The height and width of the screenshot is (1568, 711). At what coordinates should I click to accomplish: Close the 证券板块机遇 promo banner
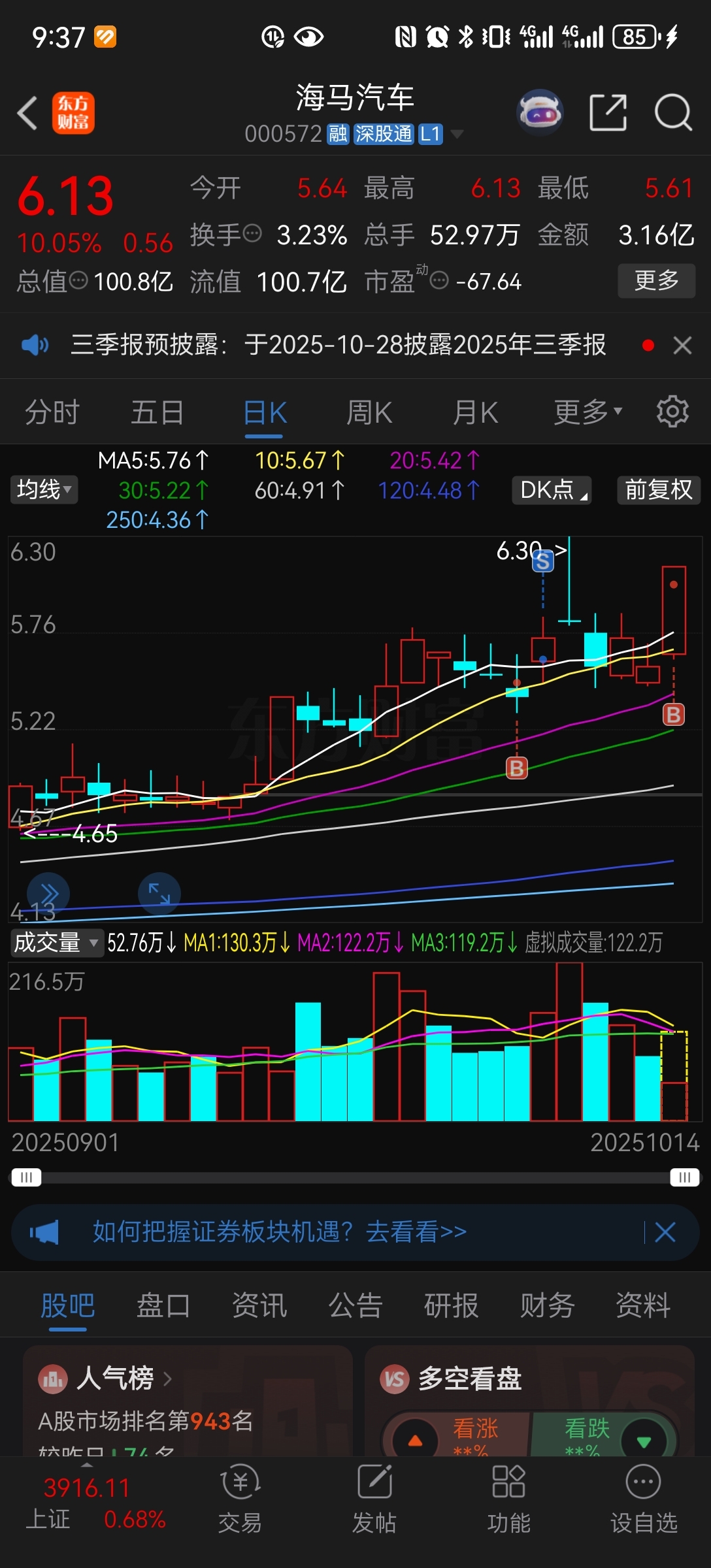[x=665, y=1232]
